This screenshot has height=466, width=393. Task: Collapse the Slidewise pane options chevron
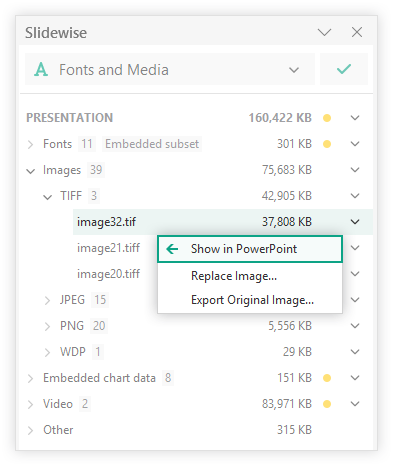[x=324, y=32]
